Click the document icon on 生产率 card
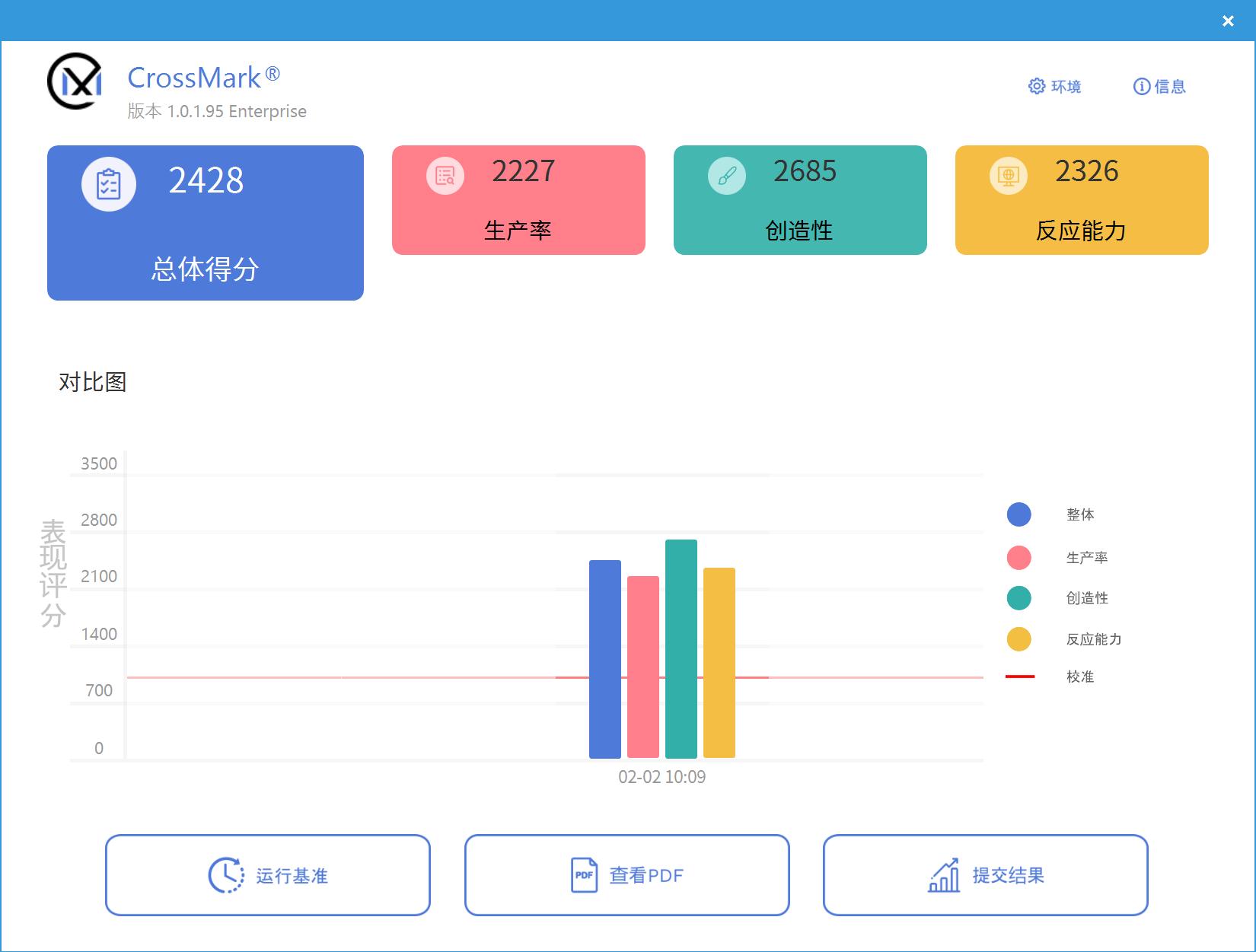1256x952 pixels. (x=445, y=174)
